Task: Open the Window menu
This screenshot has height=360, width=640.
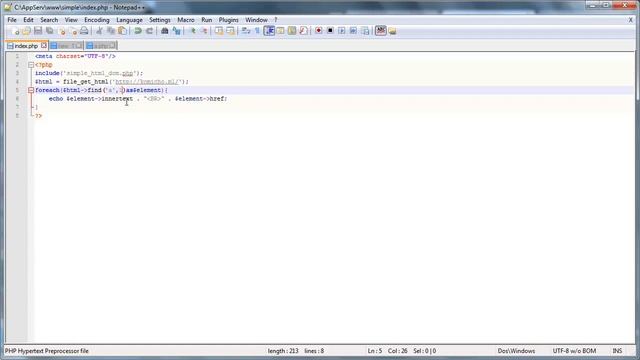Action: pos(256,20)
